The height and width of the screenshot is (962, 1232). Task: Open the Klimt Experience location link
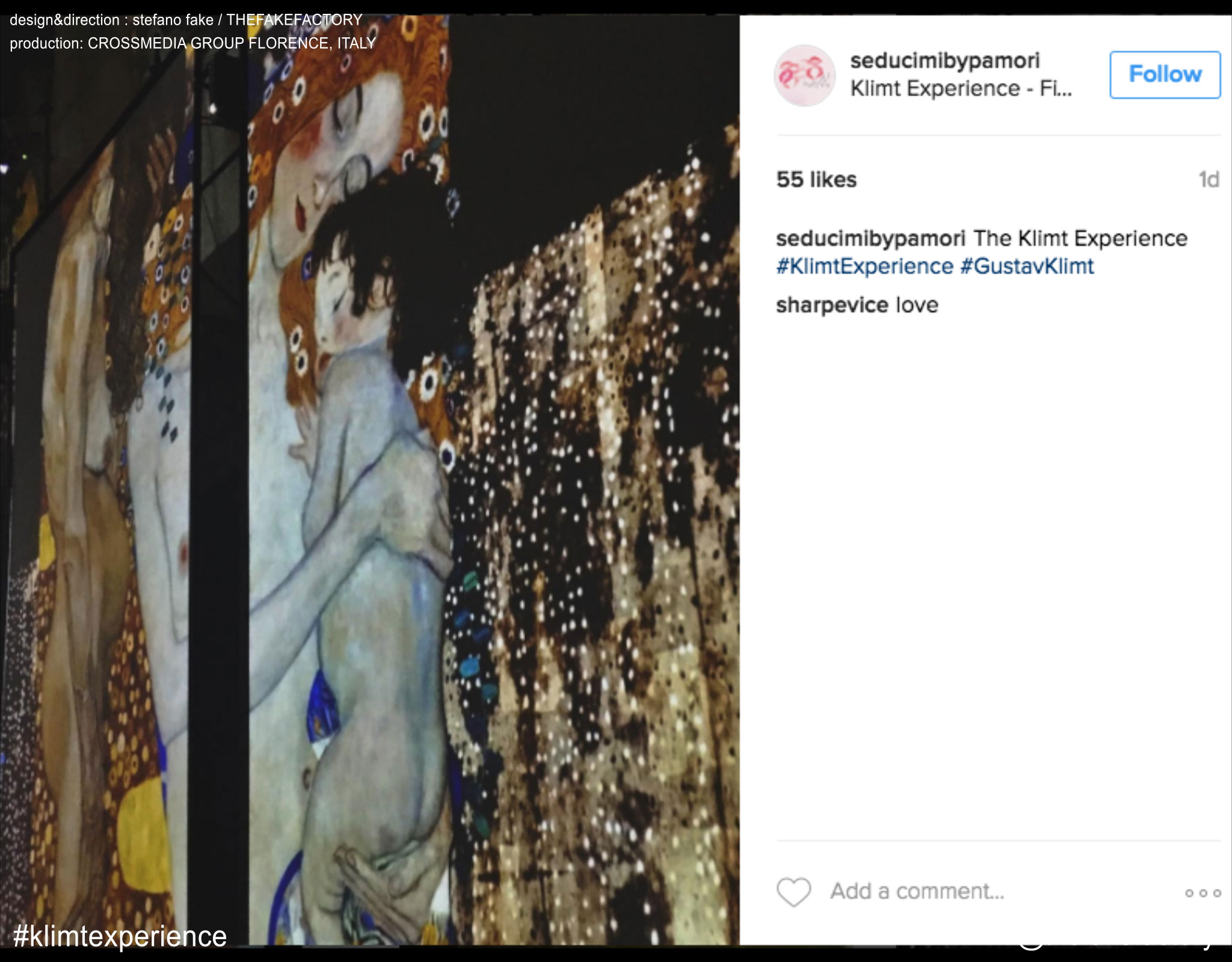pyautogui.click(x=961, y=89)
